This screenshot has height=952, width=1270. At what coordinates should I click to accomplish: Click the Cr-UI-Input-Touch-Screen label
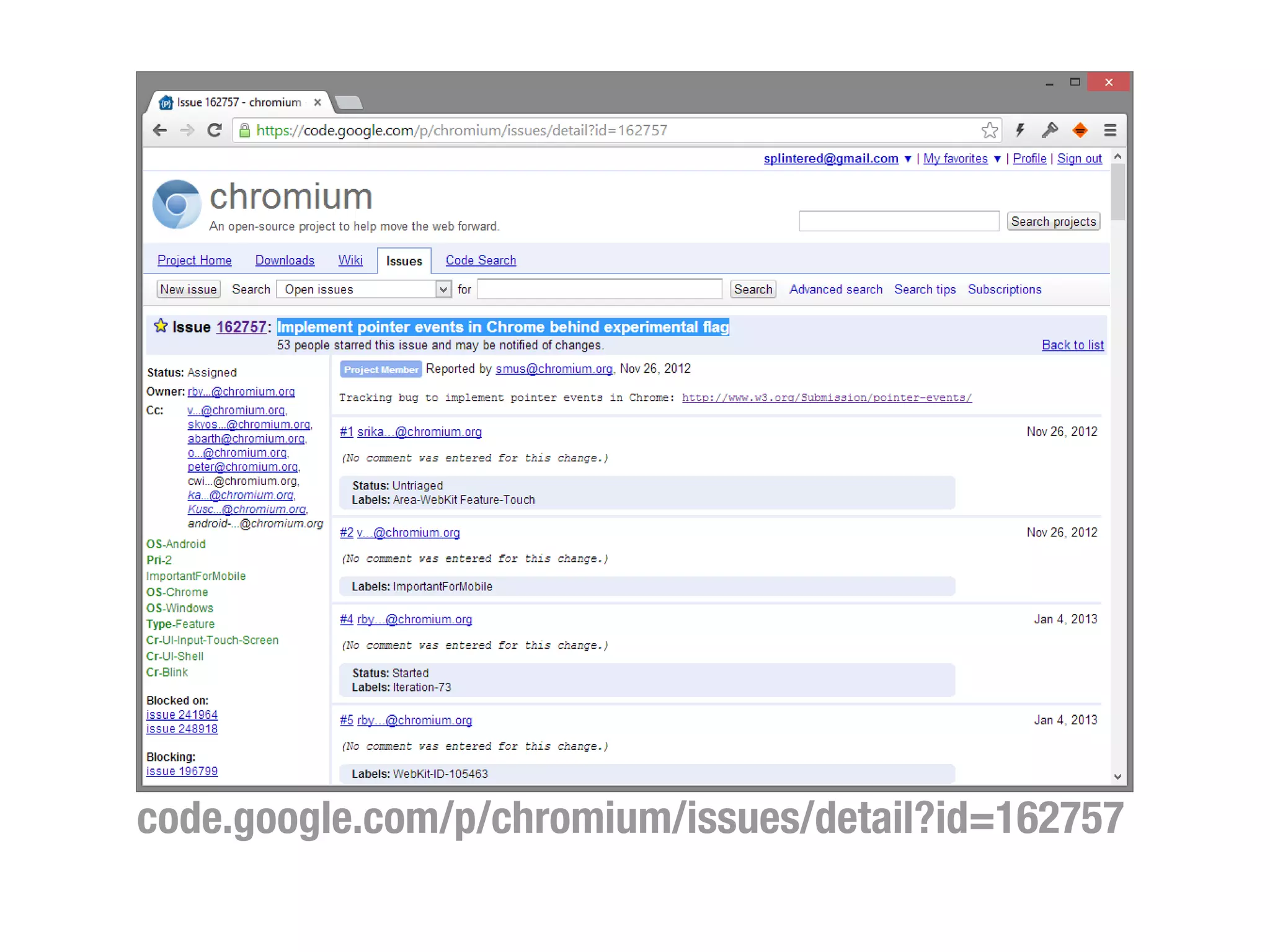(212, 641)
